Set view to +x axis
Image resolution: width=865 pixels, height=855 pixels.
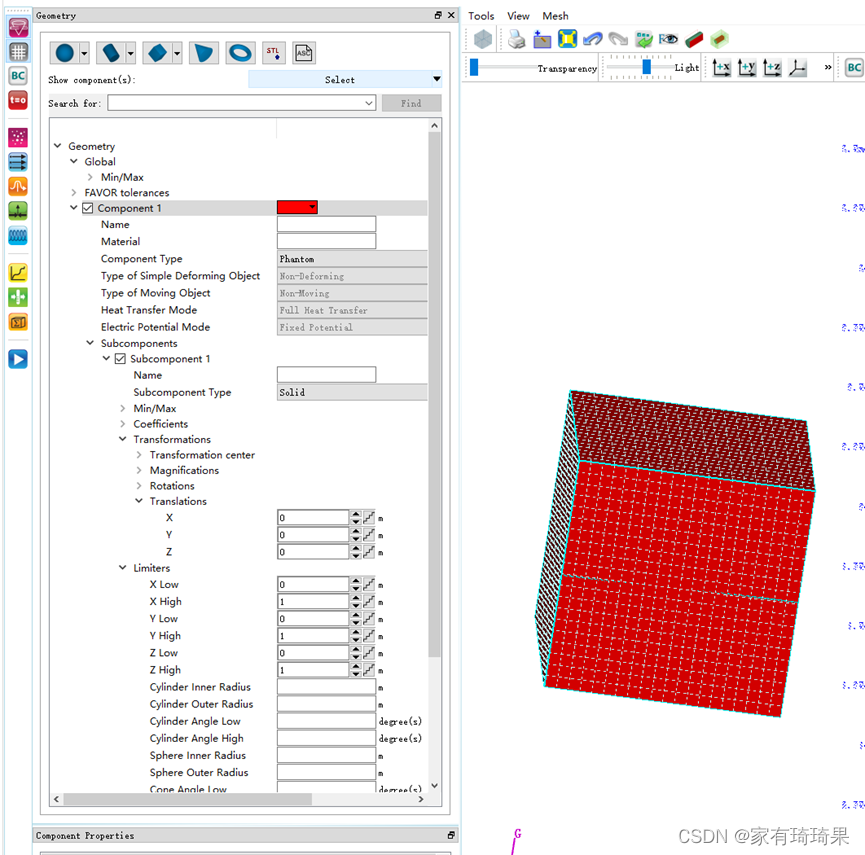pos(721,68)
